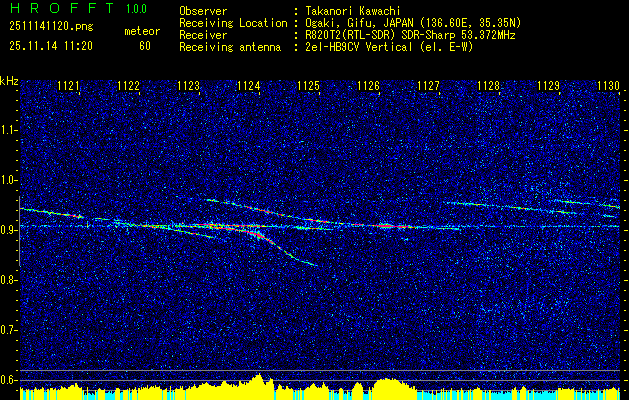Click the 1.0 kHz frequency label

(9, 180)
